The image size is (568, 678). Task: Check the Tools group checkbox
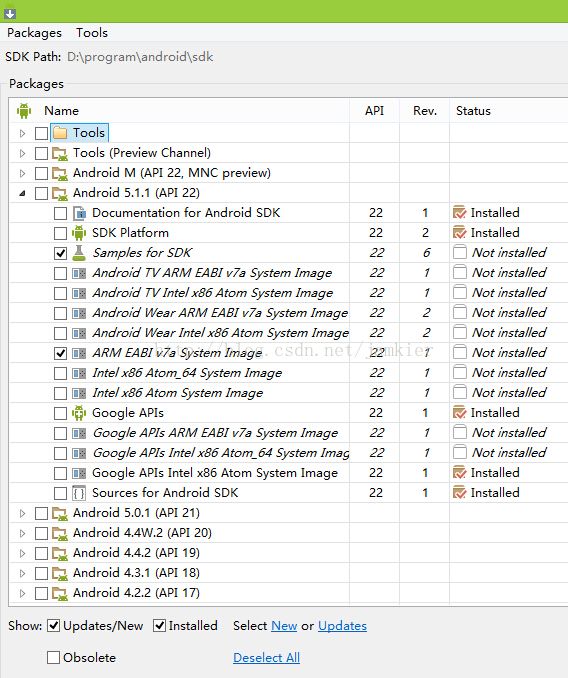(41, 133)
